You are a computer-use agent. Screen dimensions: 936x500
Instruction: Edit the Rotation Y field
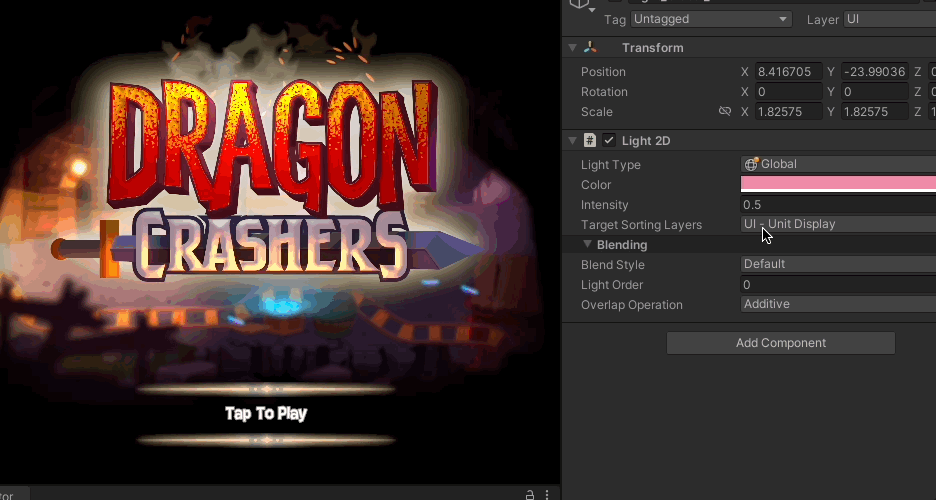(875, 92)
